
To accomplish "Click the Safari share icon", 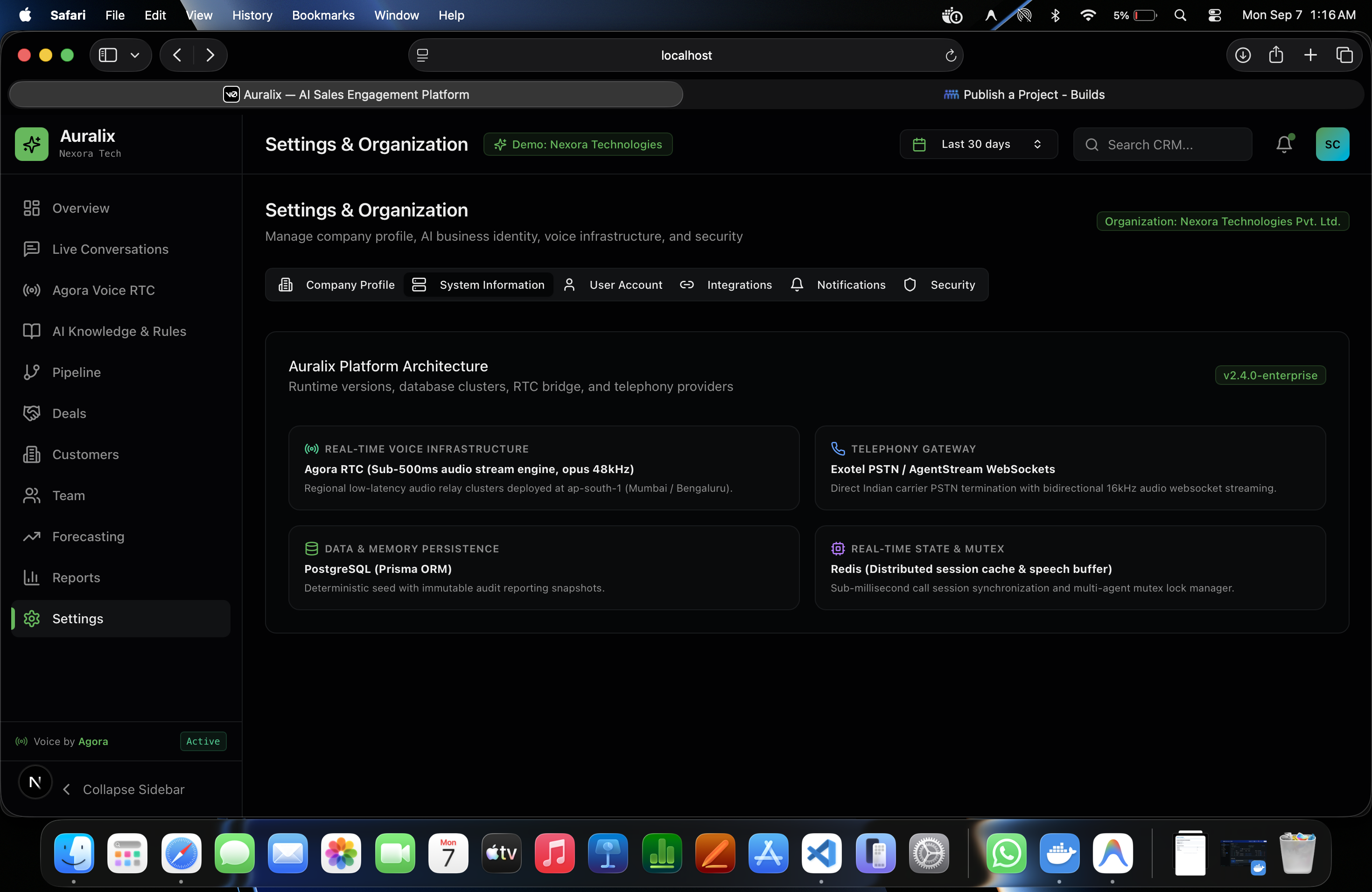I will click(1276, 55).
